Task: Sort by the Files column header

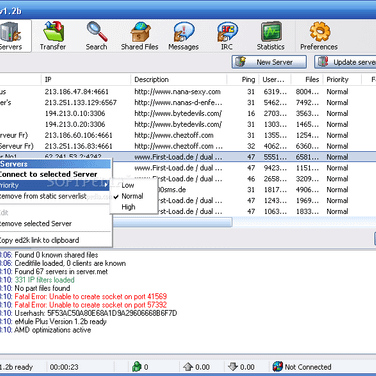Action: 307,79
